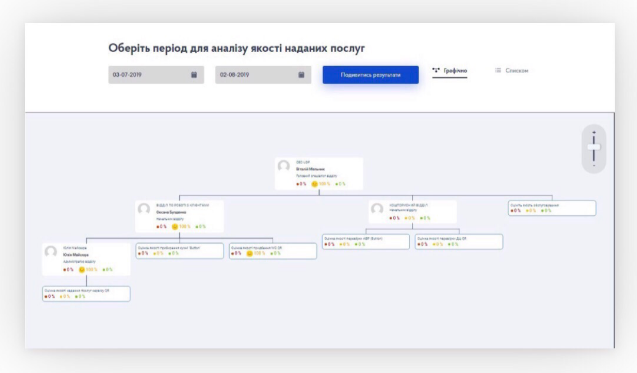This screenshot has height=373, width=637.
Task: Open calendar icon for start date 03-07-2019
Action: (x=194, y=75)
